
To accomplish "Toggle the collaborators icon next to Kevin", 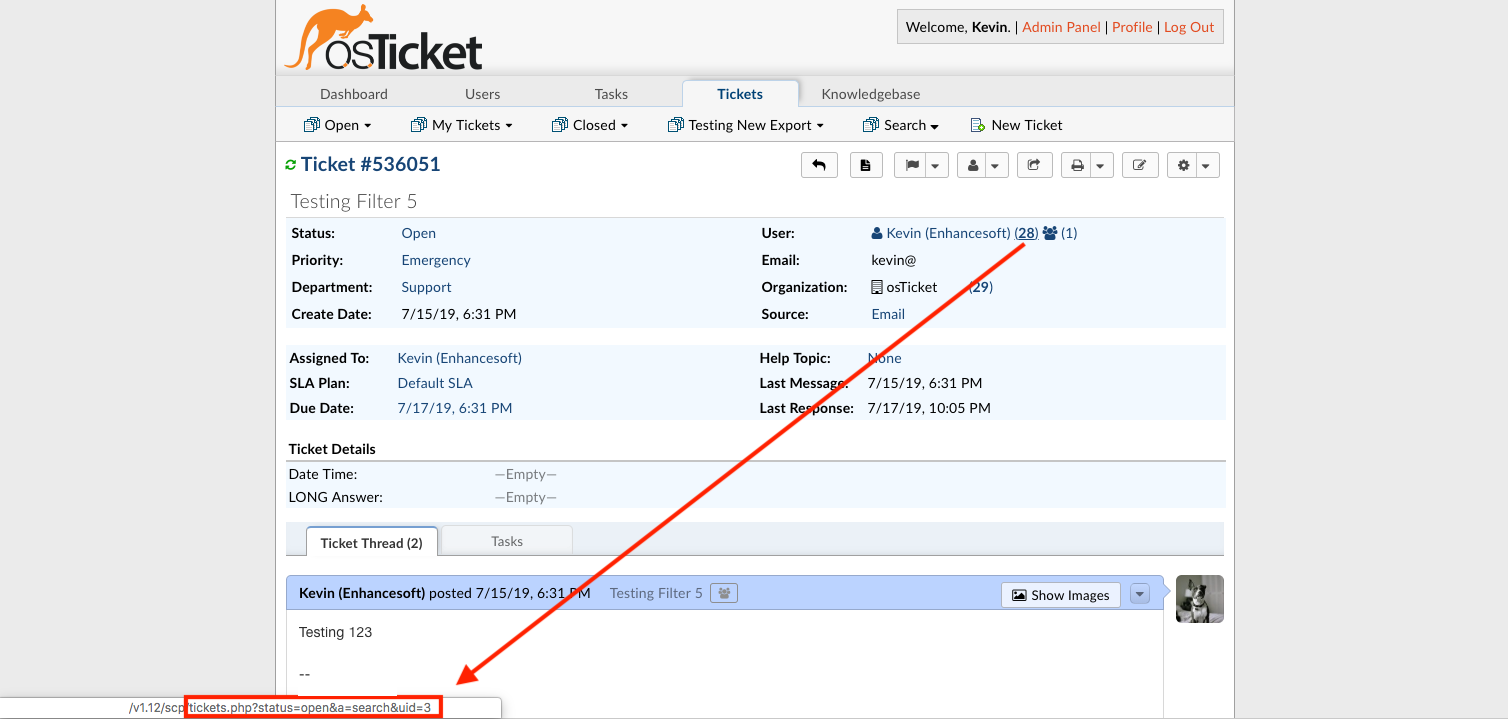I will pyautogui.click(x=1048, y=232).
